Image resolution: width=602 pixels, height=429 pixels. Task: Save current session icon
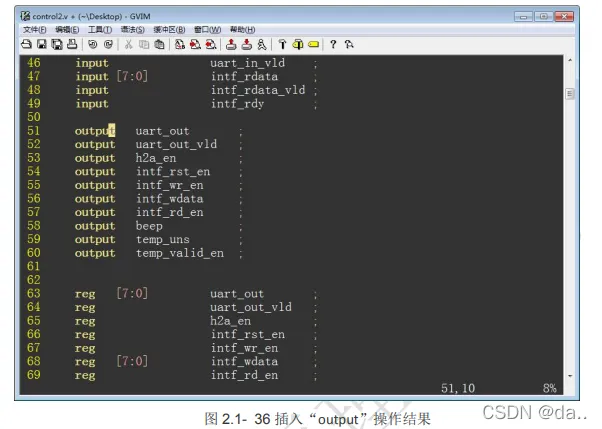(246, 45)
